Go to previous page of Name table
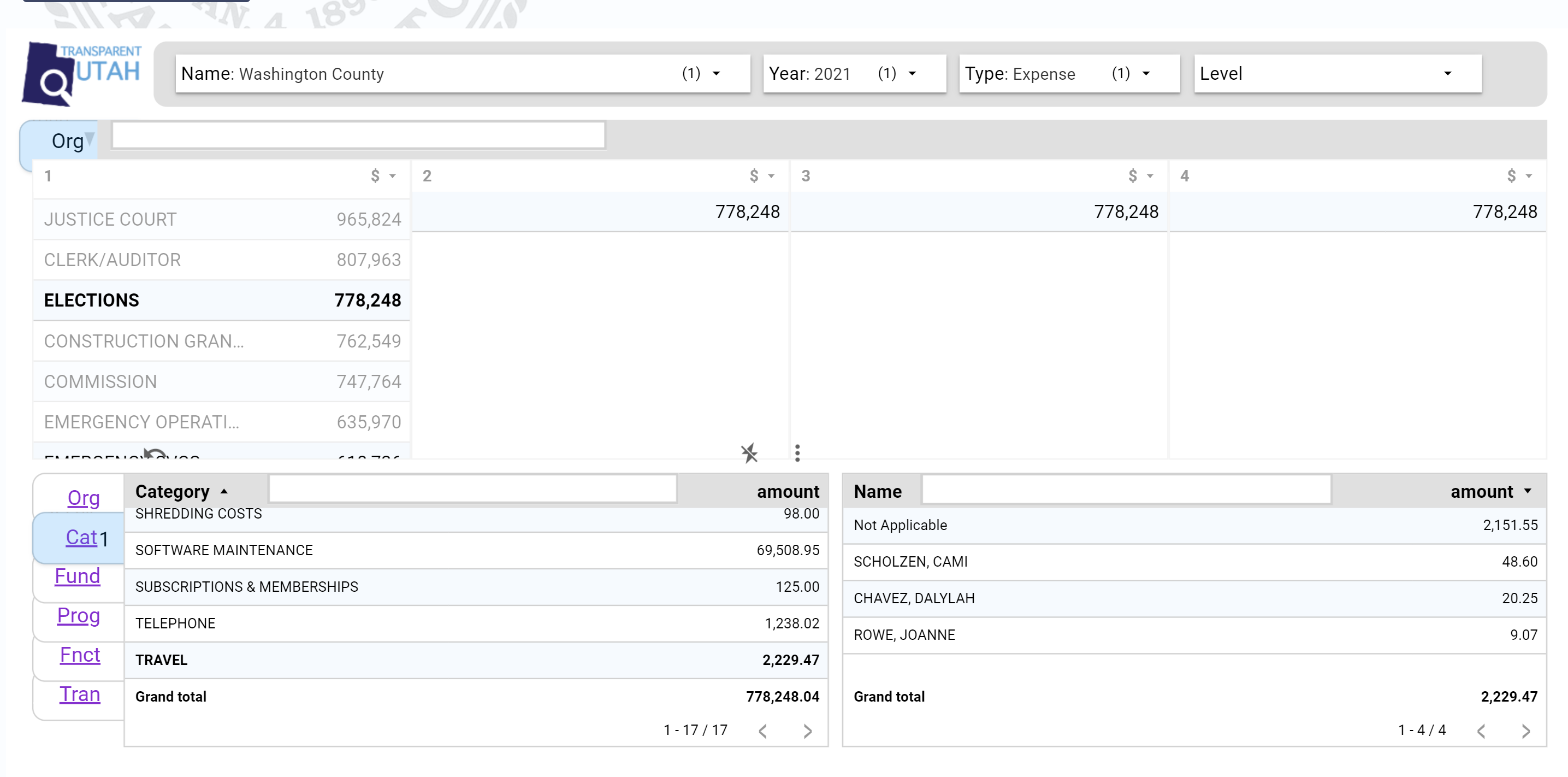 1481,731
